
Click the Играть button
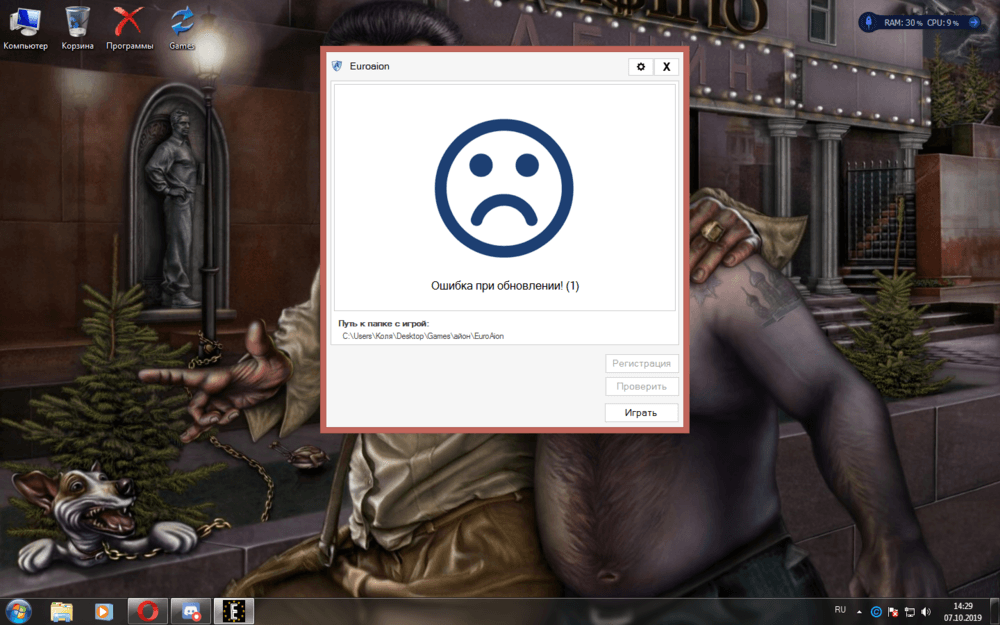[x=641, y=412]
